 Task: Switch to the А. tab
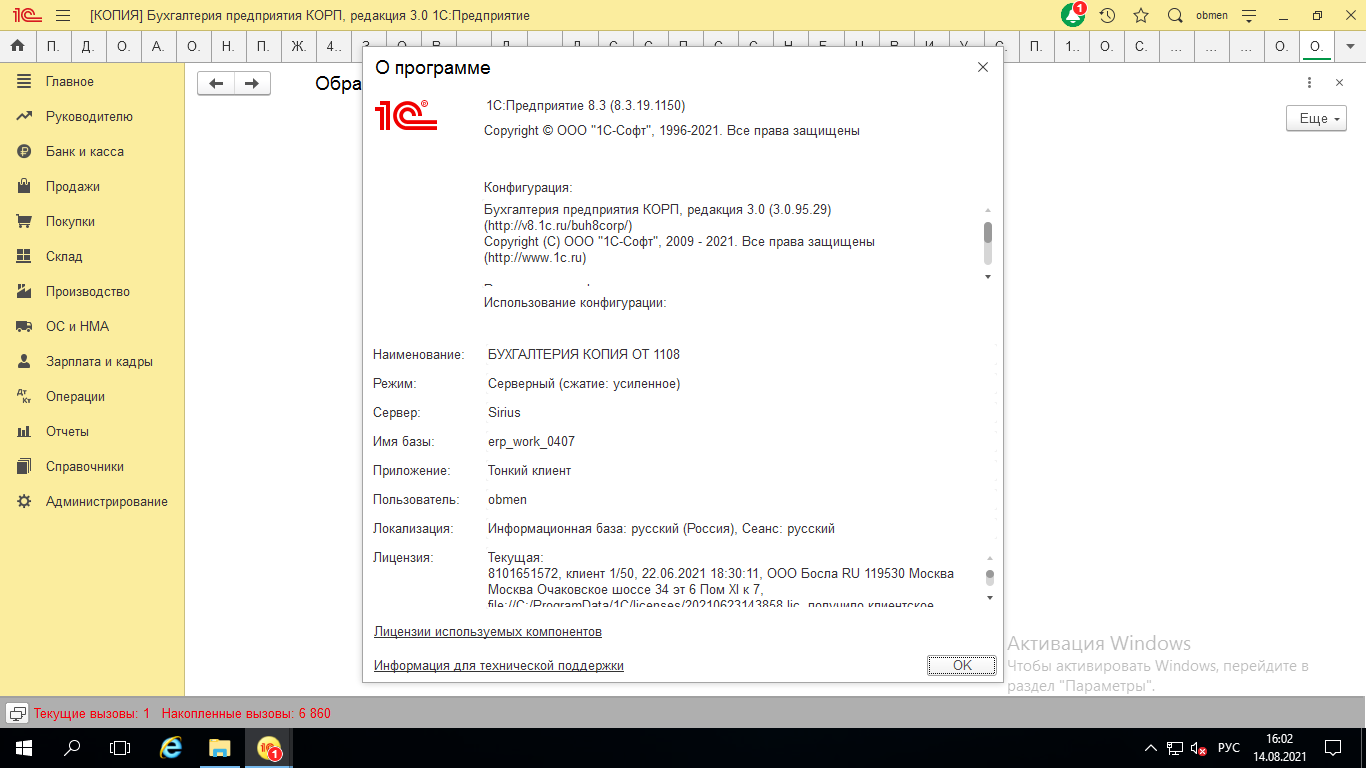click(158, 46)
